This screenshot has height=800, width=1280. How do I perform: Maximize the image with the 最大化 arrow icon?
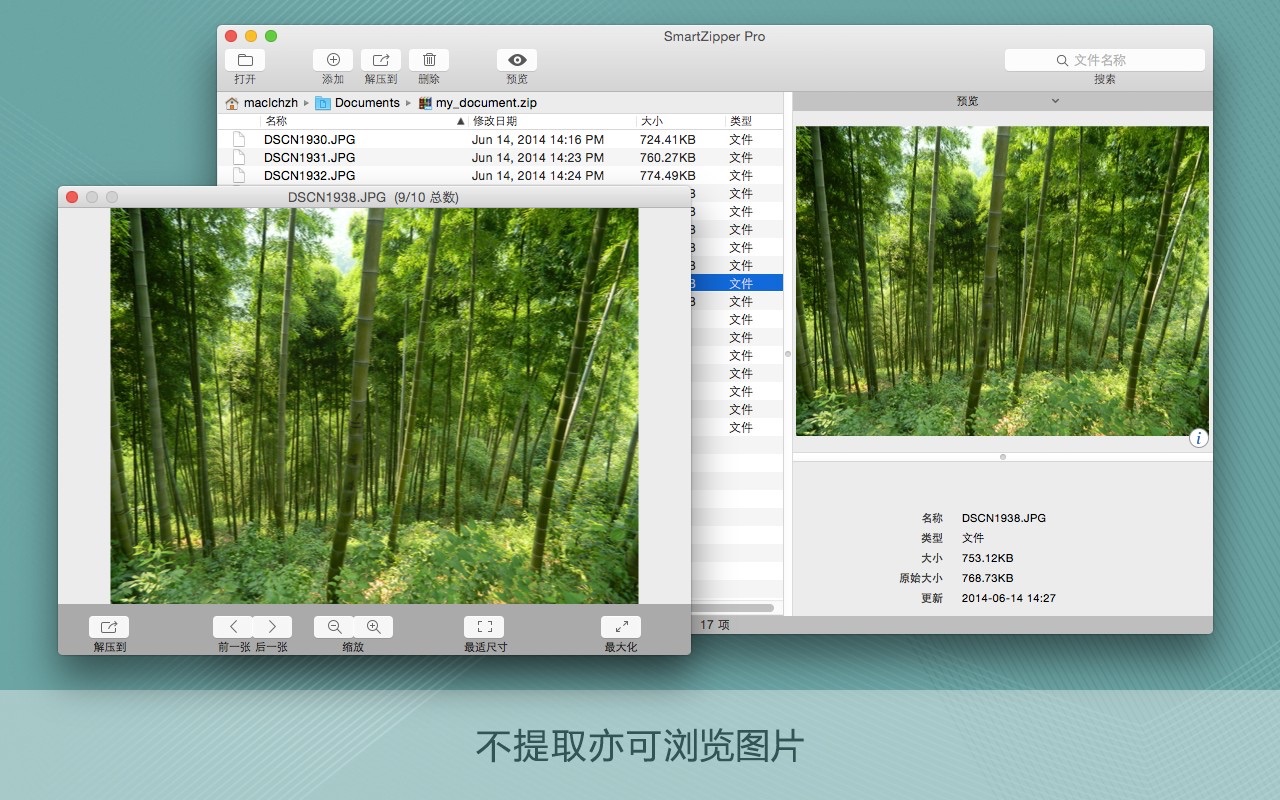coord(620,626)
